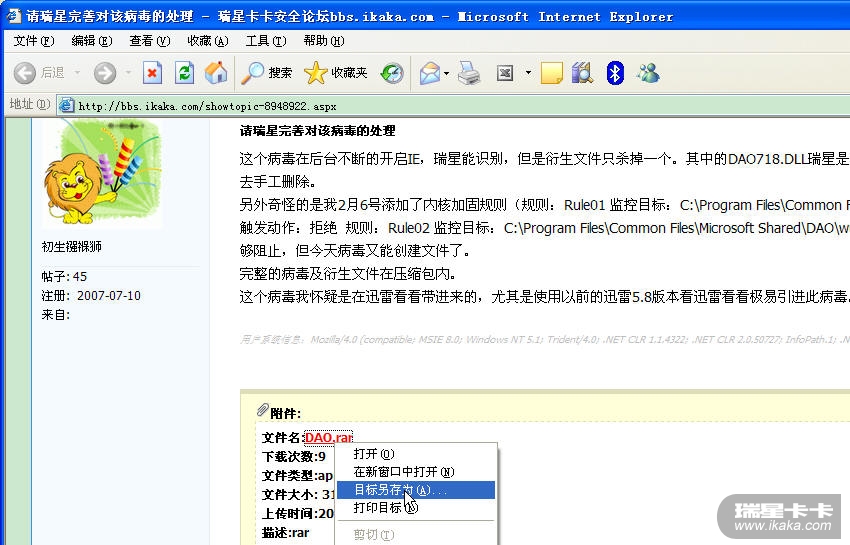Click the 注册: 2007-07-10 text

click(91, 296)
